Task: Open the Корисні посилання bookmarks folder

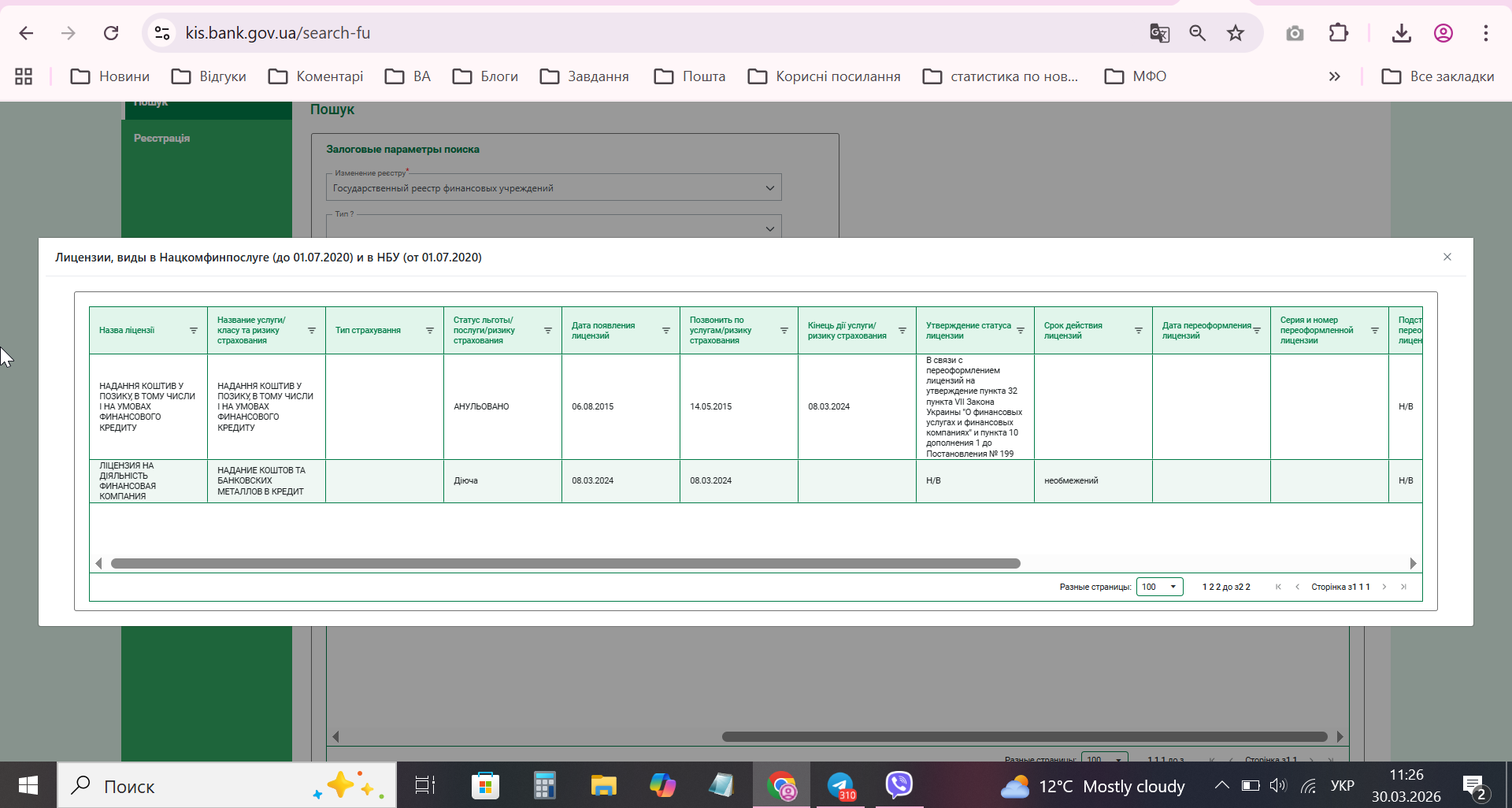Action: 824,76
